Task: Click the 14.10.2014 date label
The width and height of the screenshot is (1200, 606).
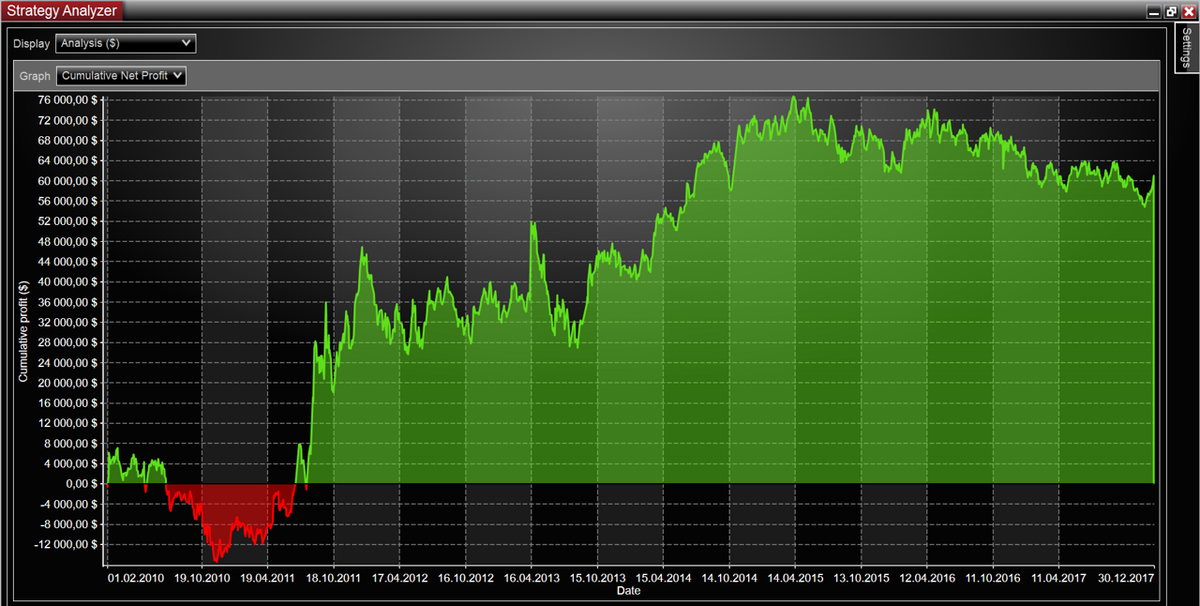Action: (730, 578)
